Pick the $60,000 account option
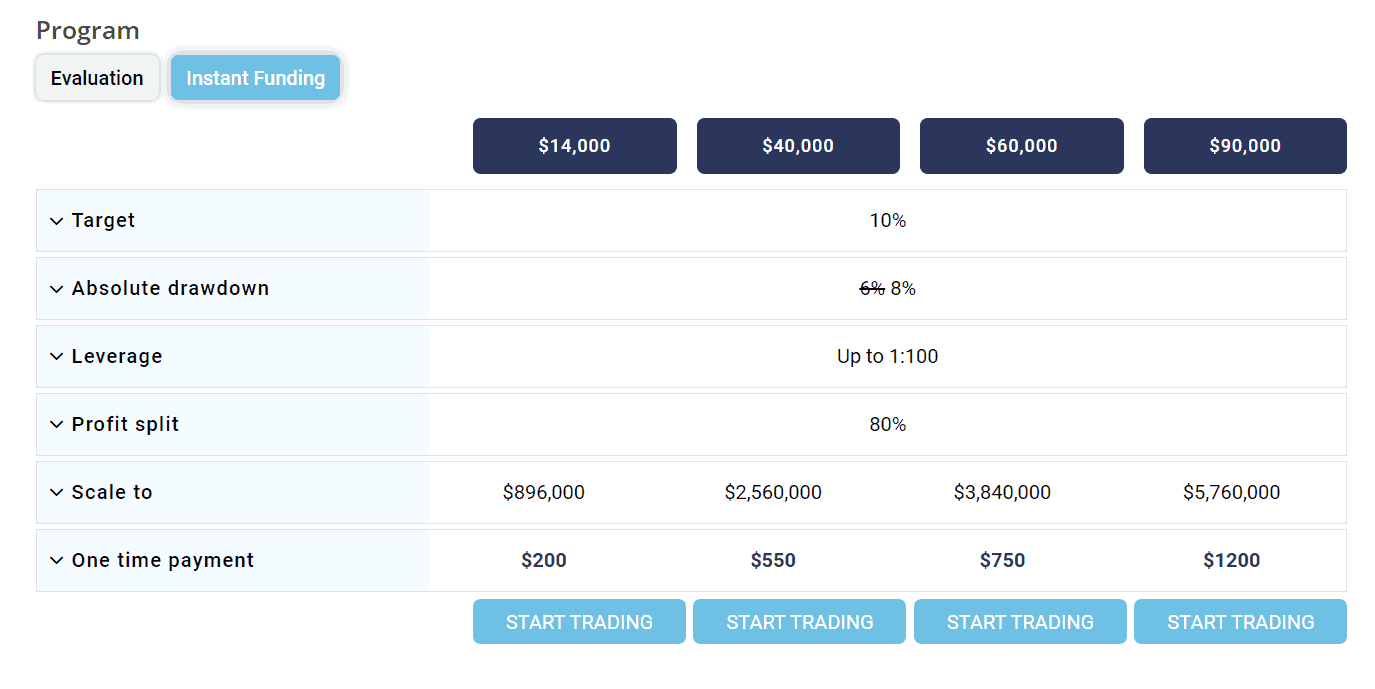1375x689 pixels. (1021, 146)
